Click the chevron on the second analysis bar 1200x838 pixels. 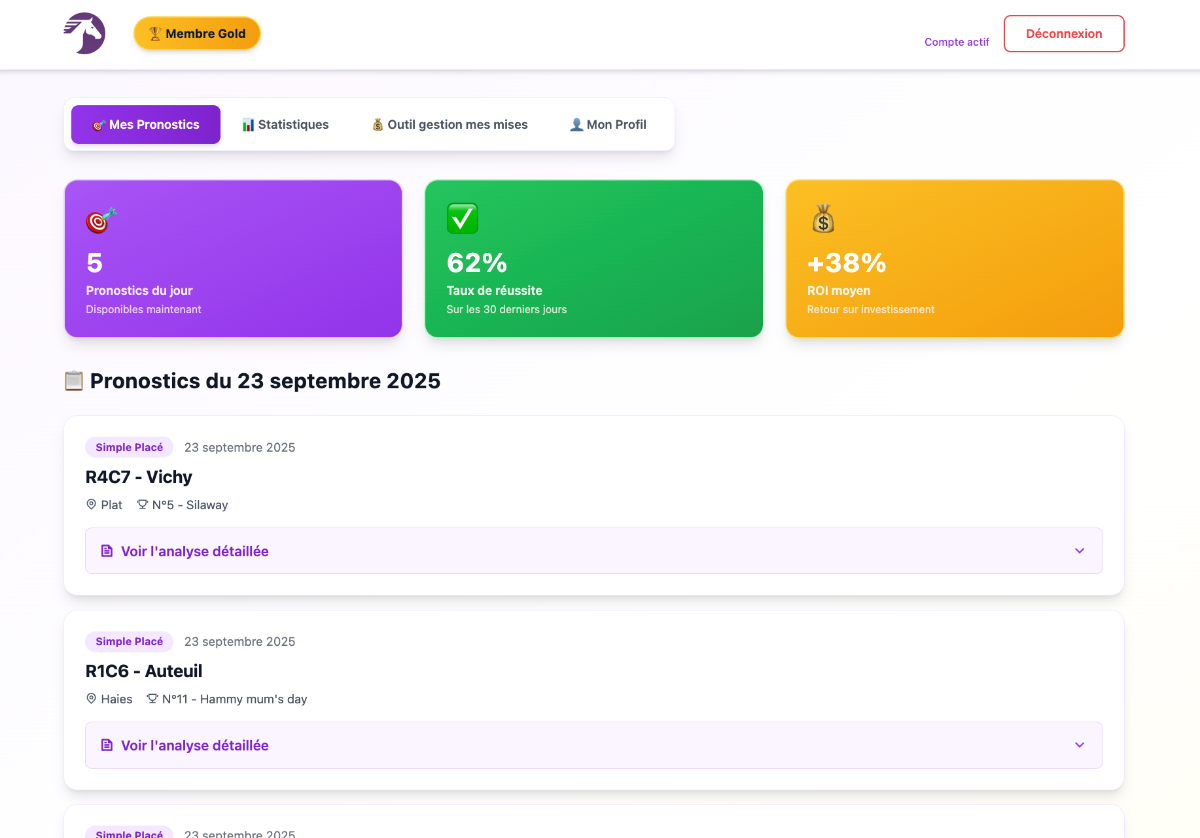(x=1079, y=744)
